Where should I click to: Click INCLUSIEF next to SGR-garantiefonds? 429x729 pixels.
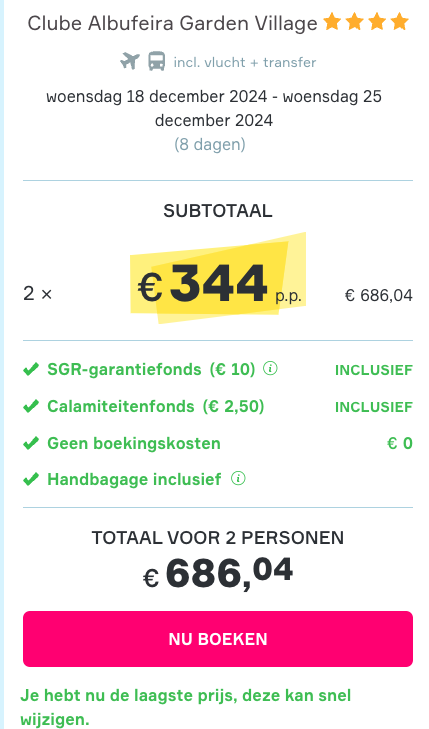tap(374, 370)
